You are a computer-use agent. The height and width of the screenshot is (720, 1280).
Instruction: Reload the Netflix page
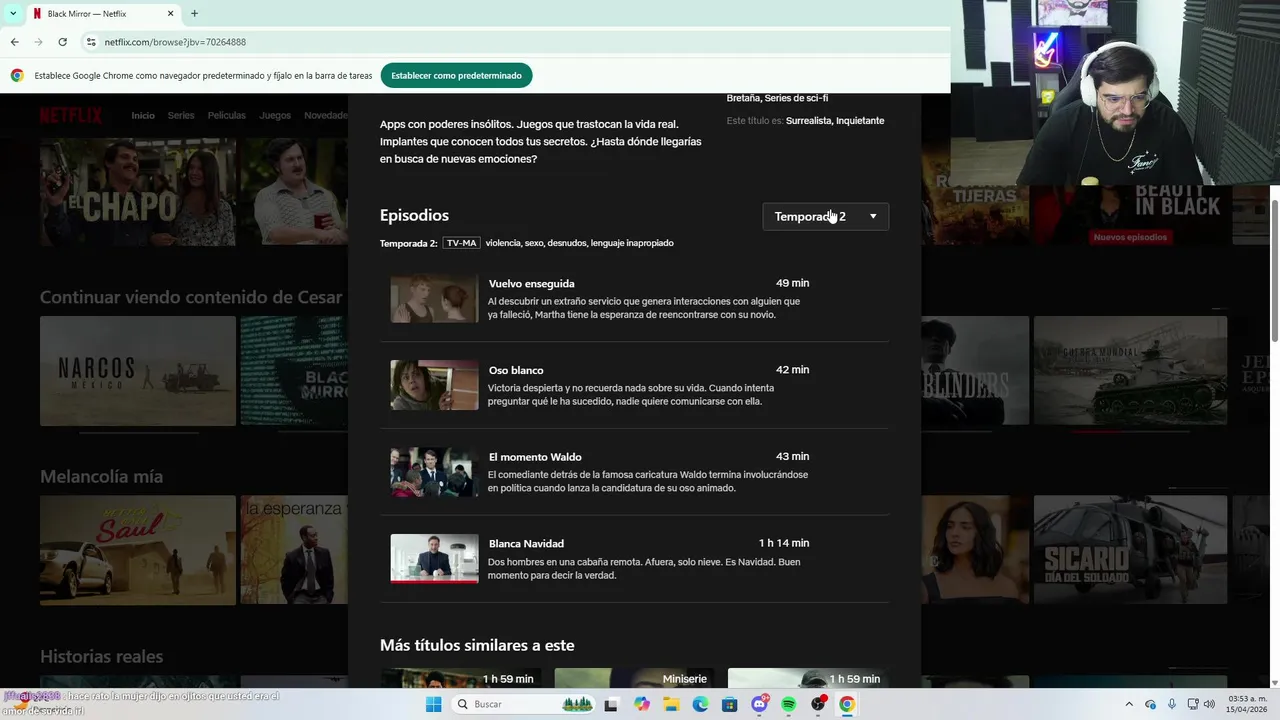(x=62, y=42)
